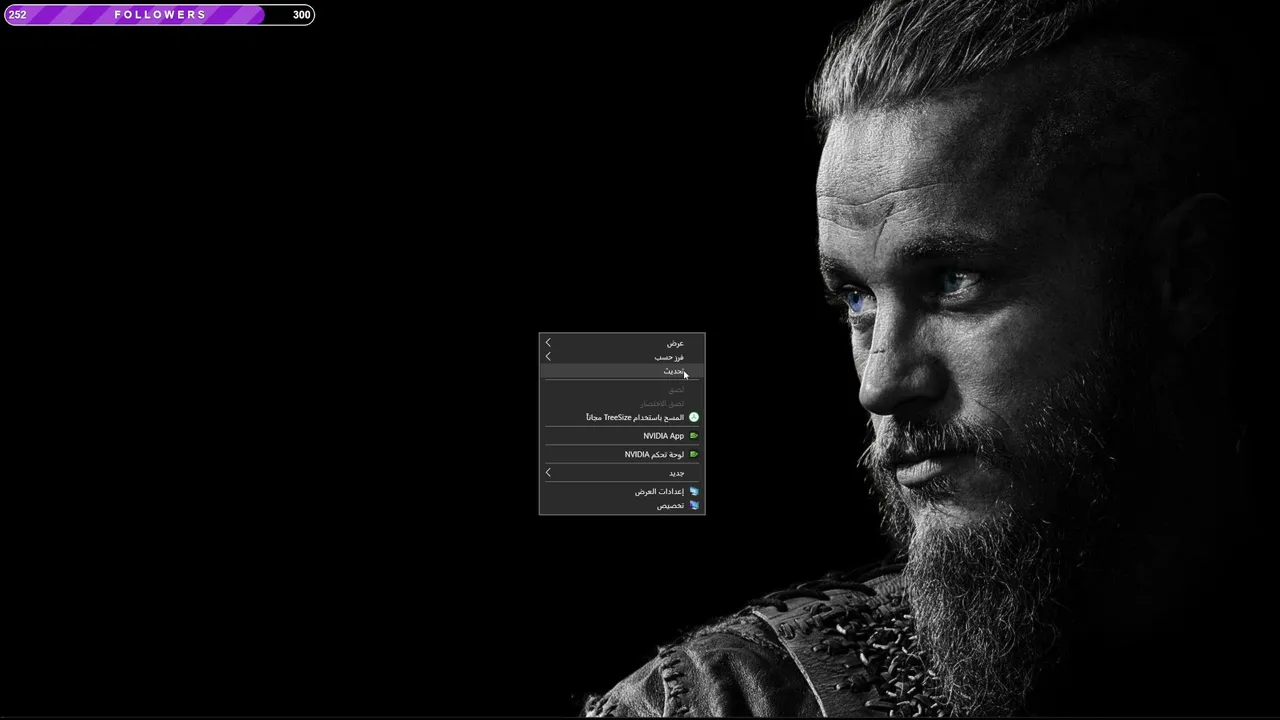Choose the فرز حسب menu label
This screenshot has width=1280, height=720.
[670, 357]
